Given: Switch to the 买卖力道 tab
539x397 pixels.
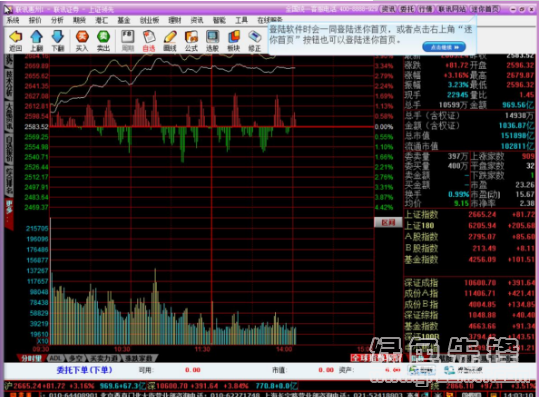Looking at the screenshot, I should pyautogui.click(x=103, y=358).
